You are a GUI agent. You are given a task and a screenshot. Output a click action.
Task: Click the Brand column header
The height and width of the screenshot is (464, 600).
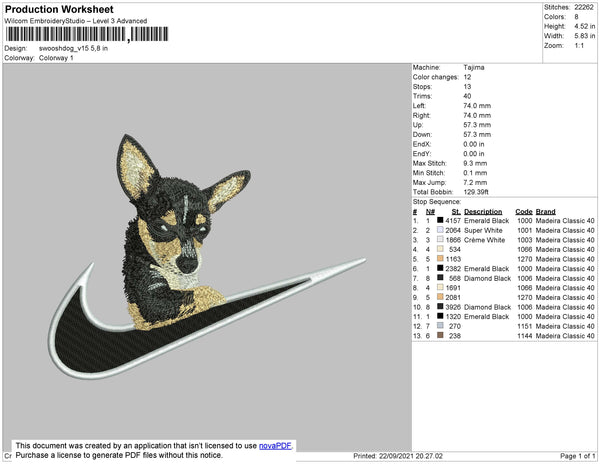[x=545, y=212]
